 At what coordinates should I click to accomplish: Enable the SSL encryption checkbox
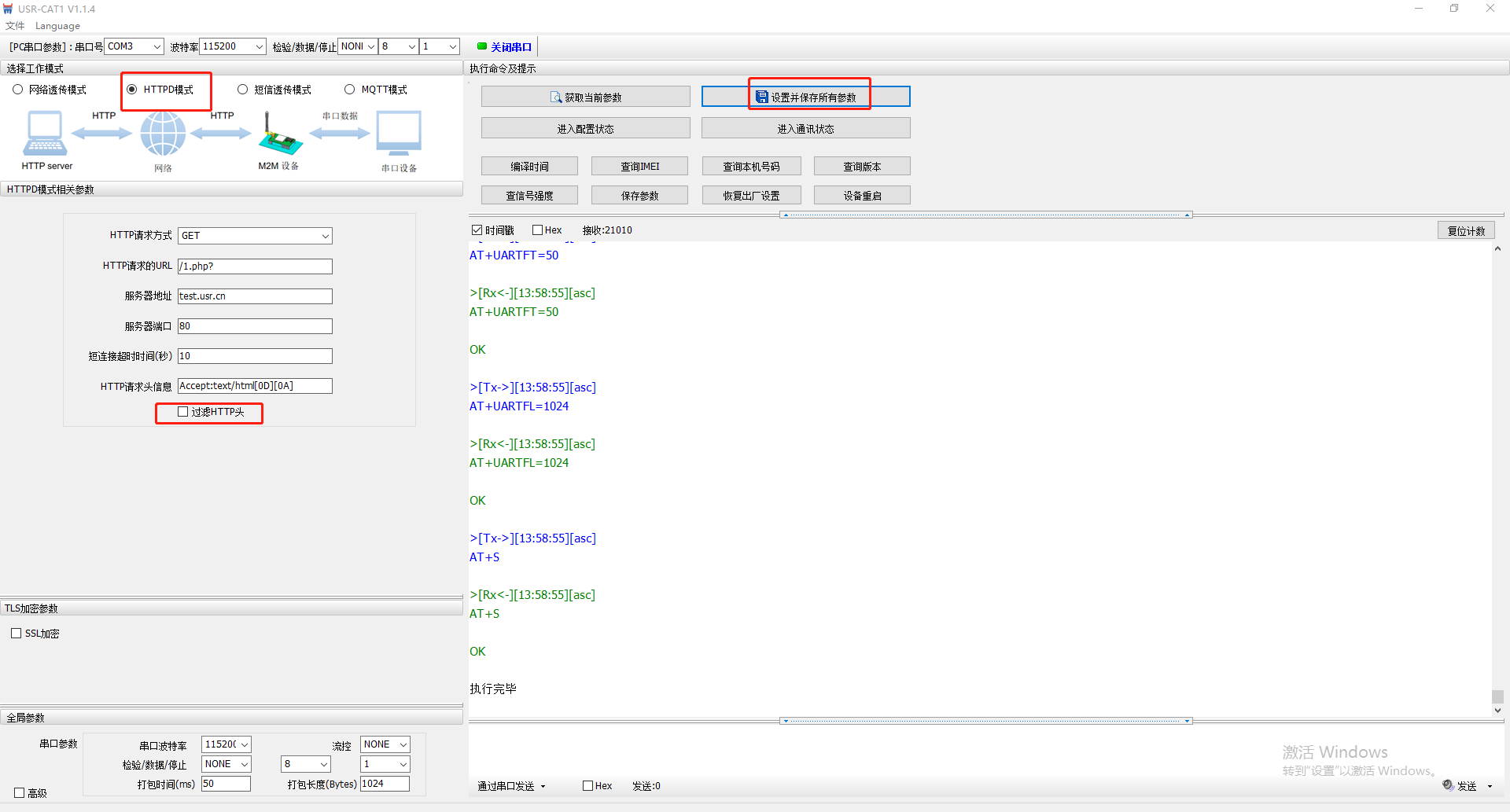click(17, 634)
